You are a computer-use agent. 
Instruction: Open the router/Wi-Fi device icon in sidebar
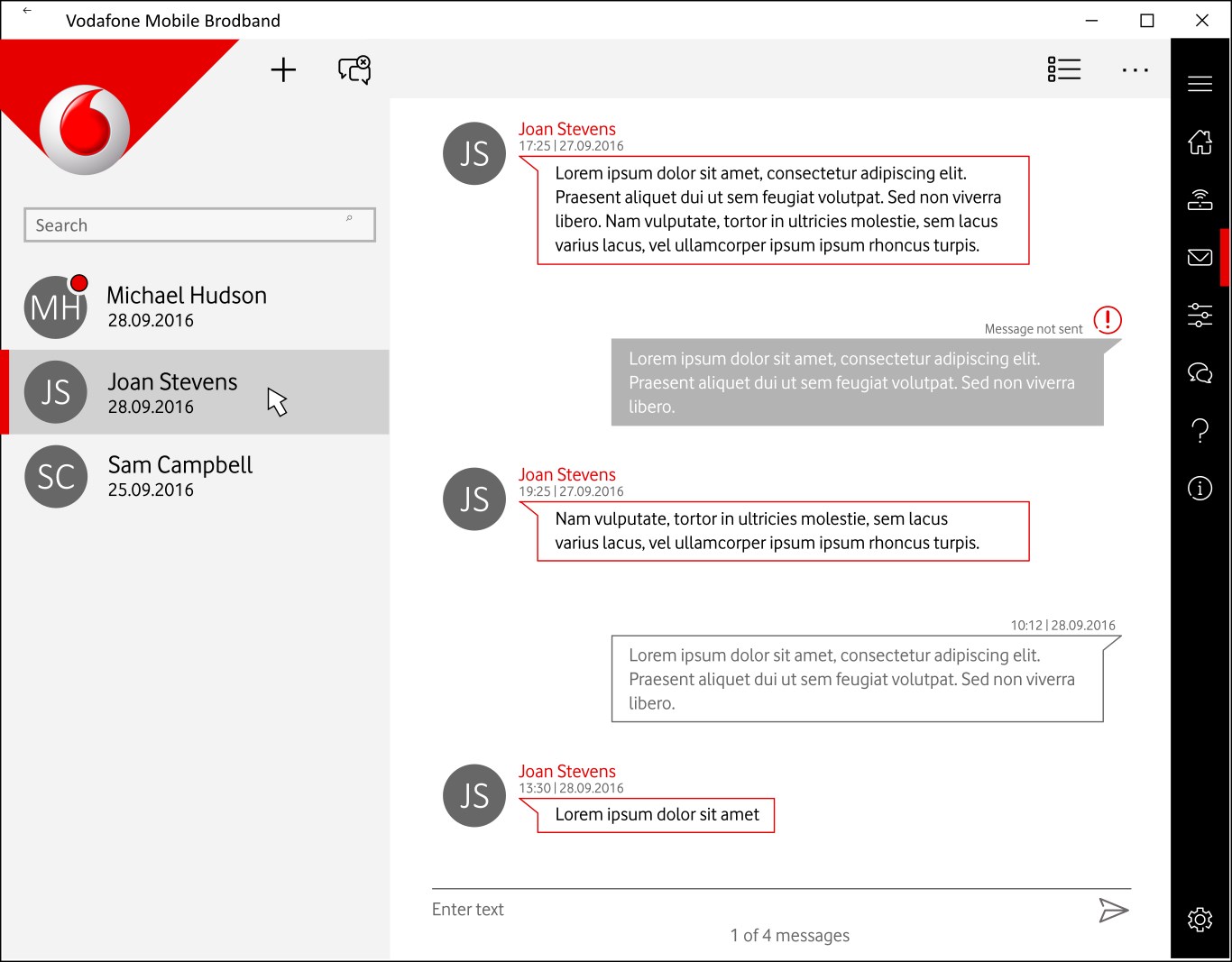coord(1200,199)
